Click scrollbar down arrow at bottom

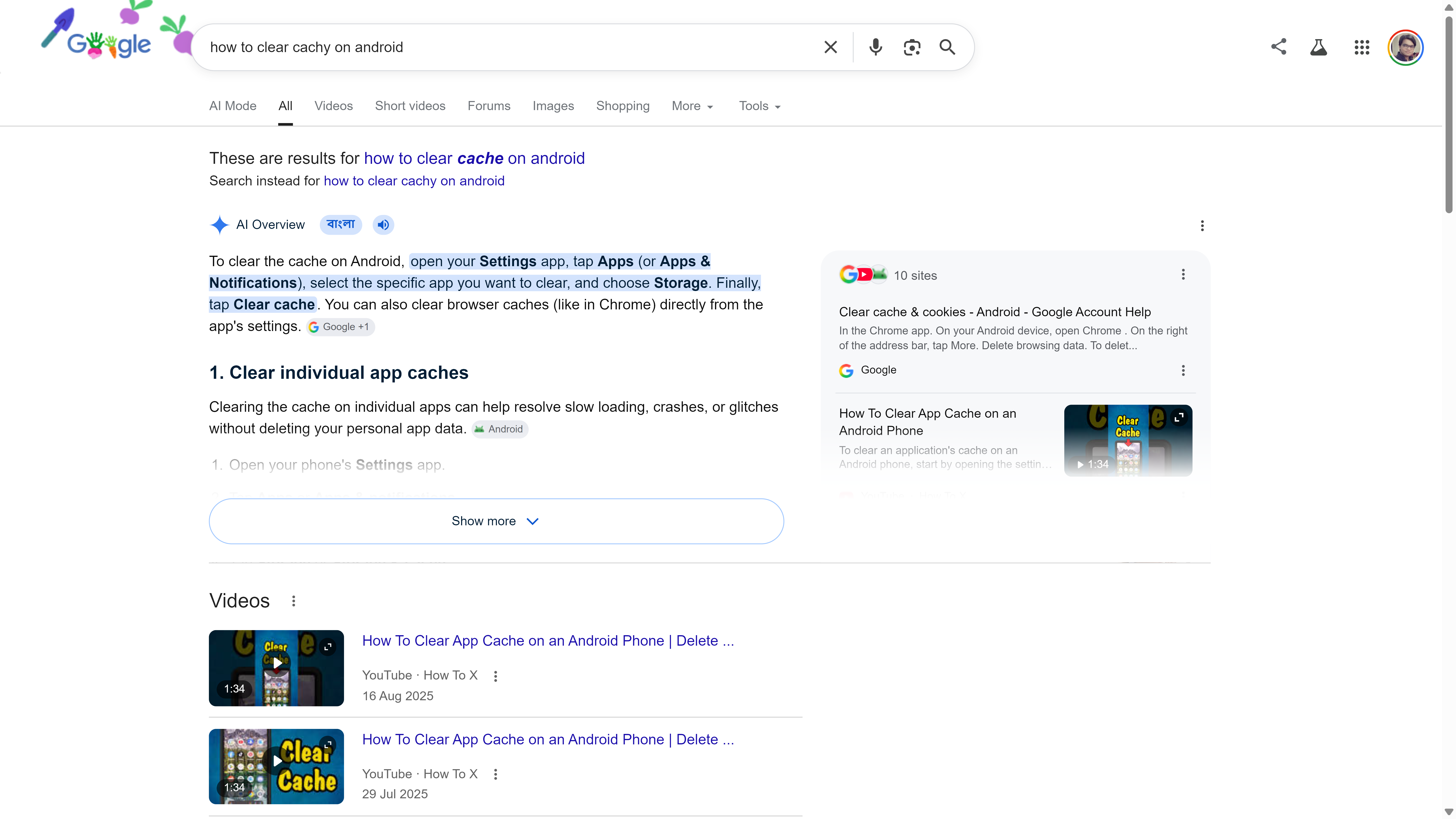(1449, 812)
